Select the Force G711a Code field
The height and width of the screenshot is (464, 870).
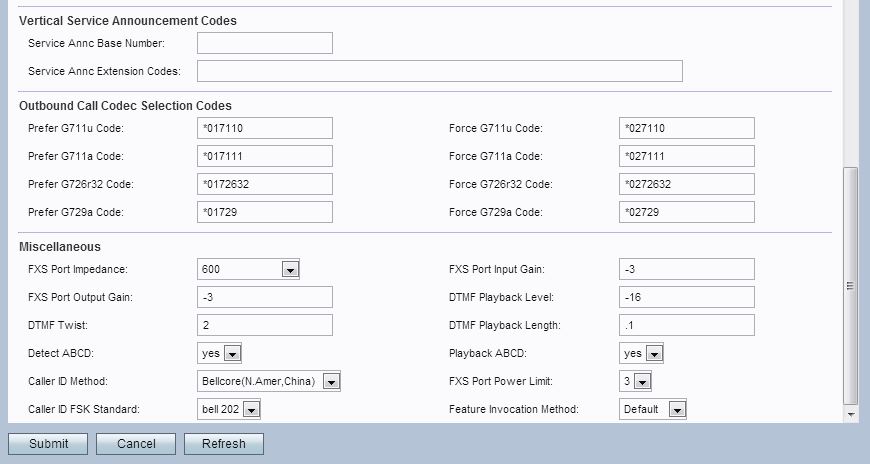coord(686,156)
